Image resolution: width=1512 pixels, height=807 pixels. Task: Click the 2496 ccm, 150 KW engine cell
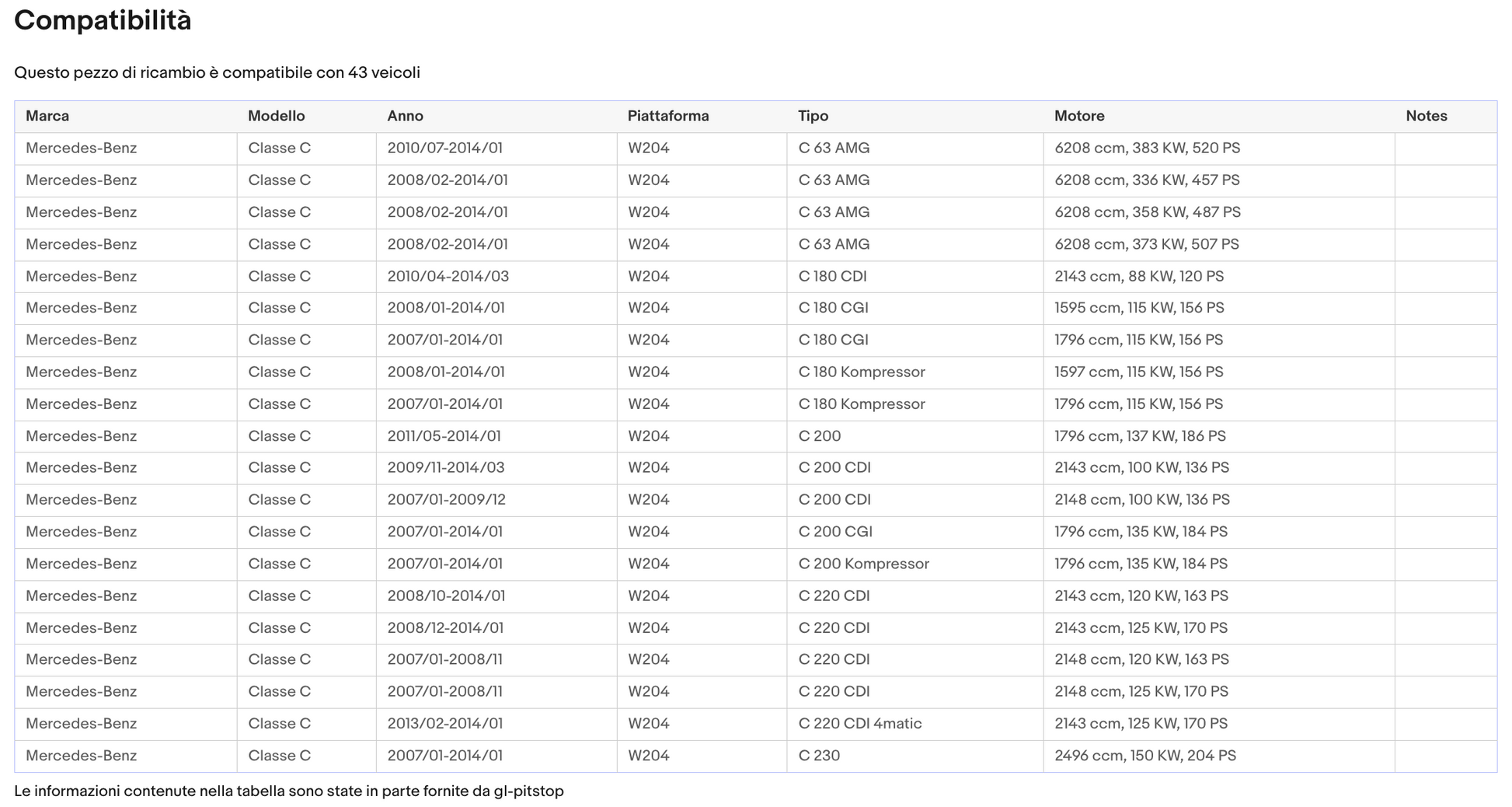[x=1218, y=756]
